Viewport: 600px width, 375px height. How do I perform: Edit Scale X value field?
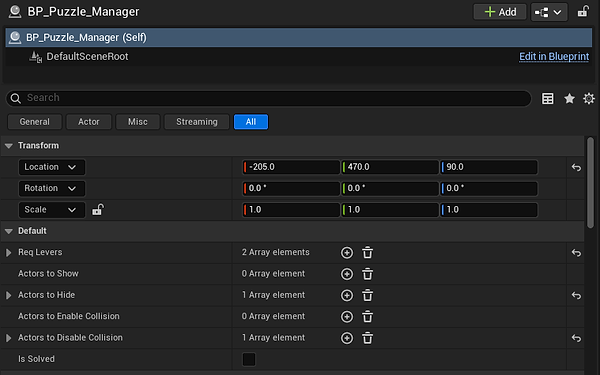click(291, 210)
